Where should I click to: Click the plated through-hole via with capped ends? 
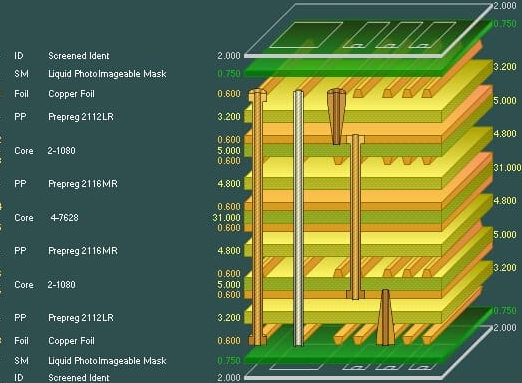(x=258, y=217)
